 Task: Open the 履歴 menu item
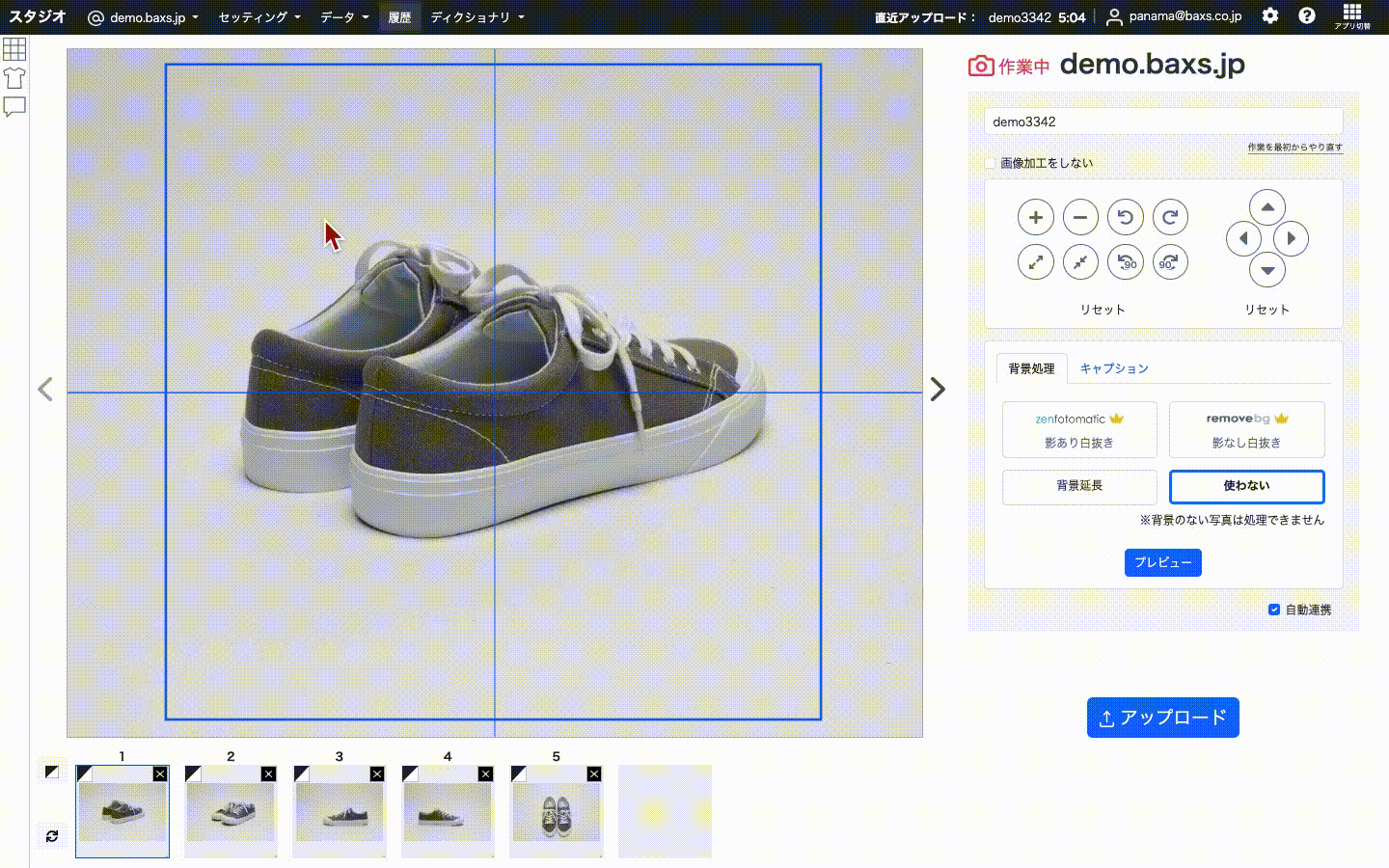399,17
